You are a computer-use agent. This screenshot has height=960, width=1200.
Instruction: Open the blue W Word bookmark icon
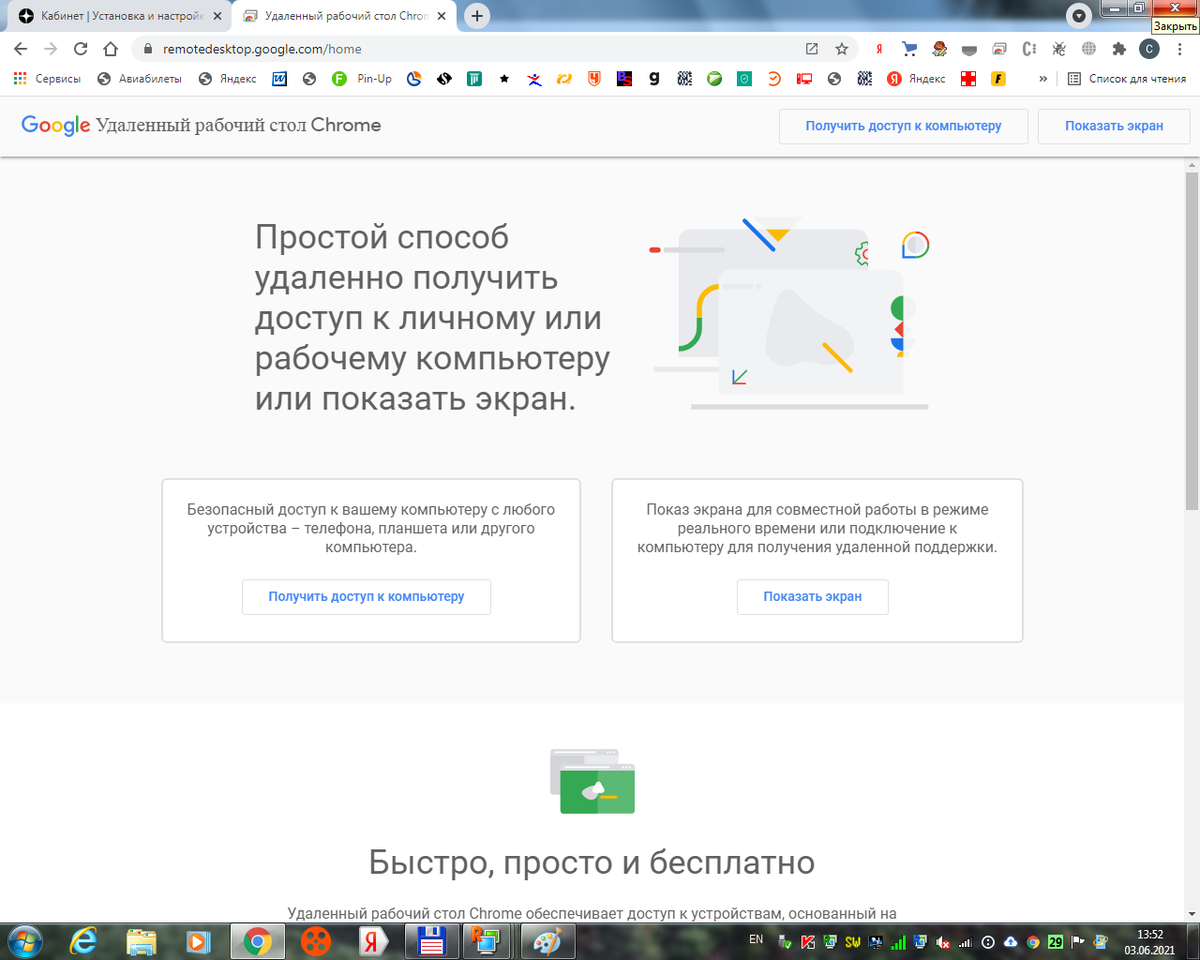280,79
